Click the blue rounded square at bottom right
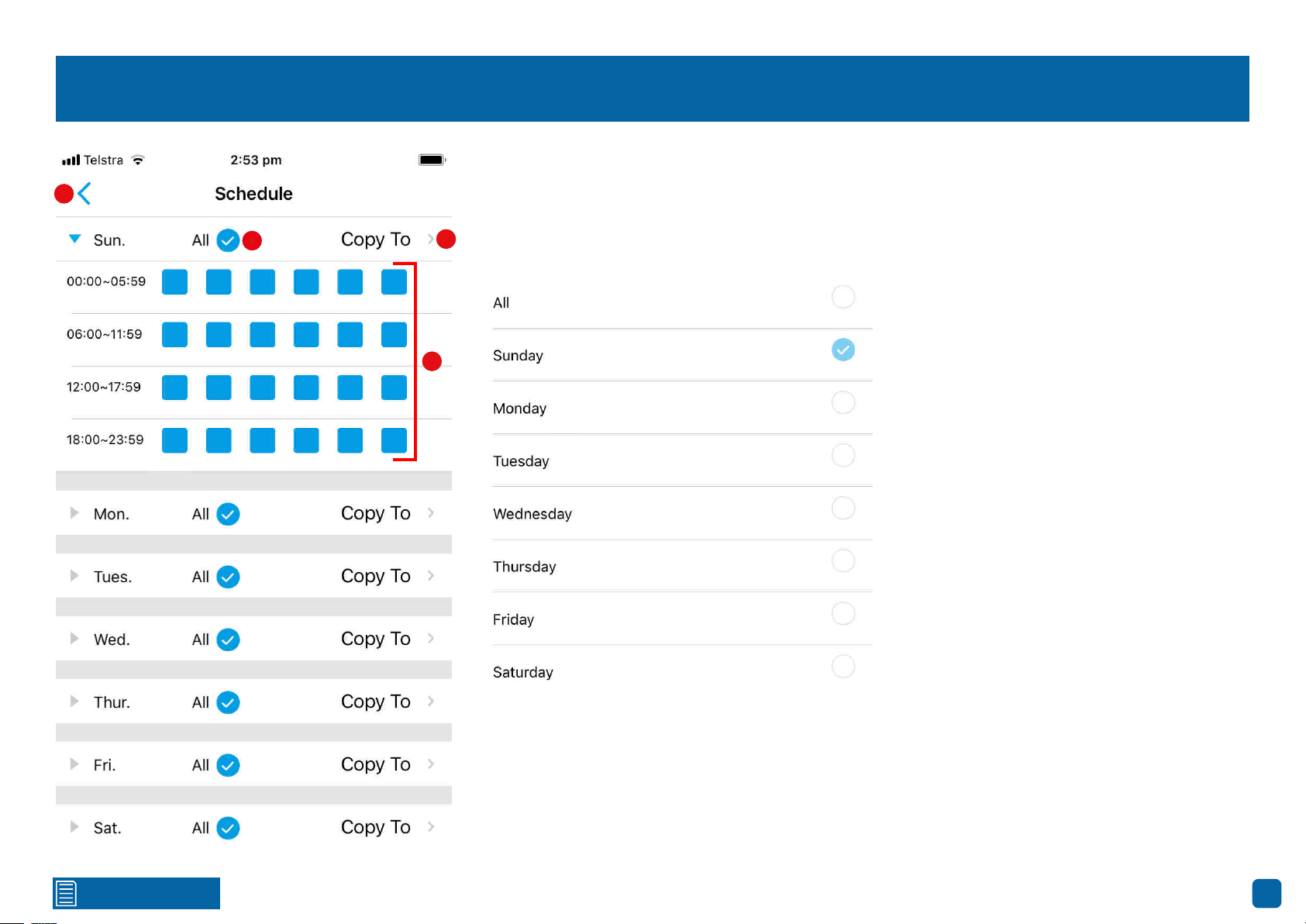Image resolution: width=1306 pixels, height=924 pixels. [1266, 893]
